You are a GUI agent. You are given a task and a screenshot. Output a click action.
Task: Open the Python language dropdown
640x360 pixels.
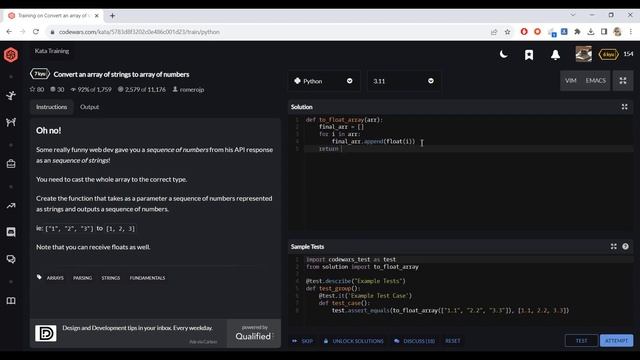tap(324, 81)
